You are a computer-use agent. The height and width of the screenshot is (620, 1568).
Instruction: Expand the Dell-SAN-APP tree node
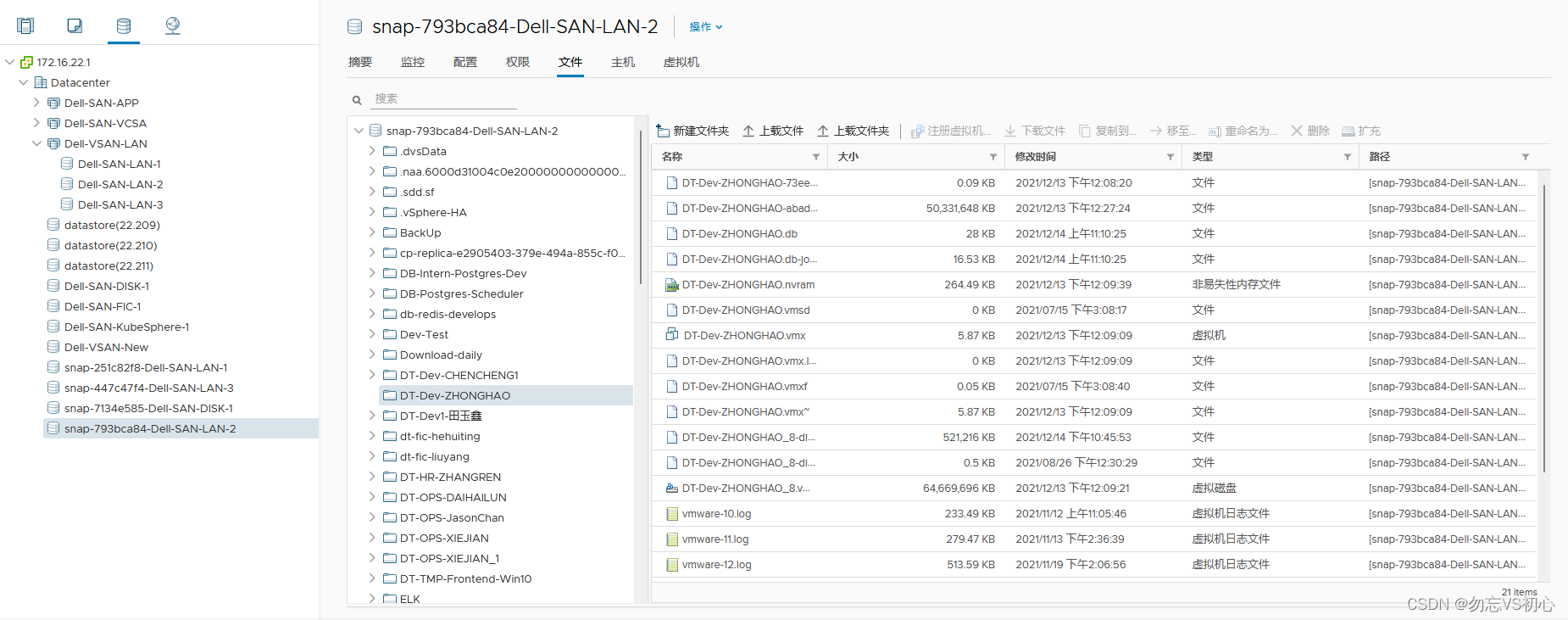coord(36,103)
